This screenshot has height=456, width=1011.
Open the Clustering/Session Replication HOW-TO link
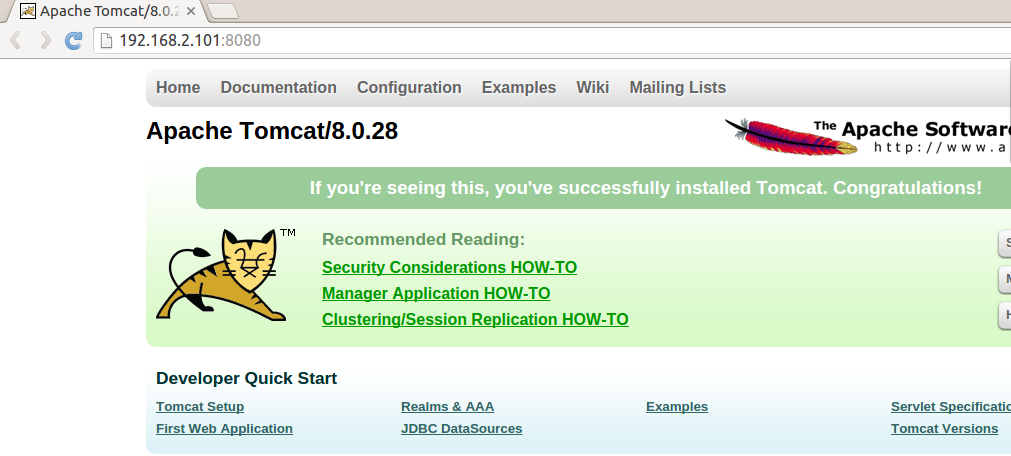475,319
